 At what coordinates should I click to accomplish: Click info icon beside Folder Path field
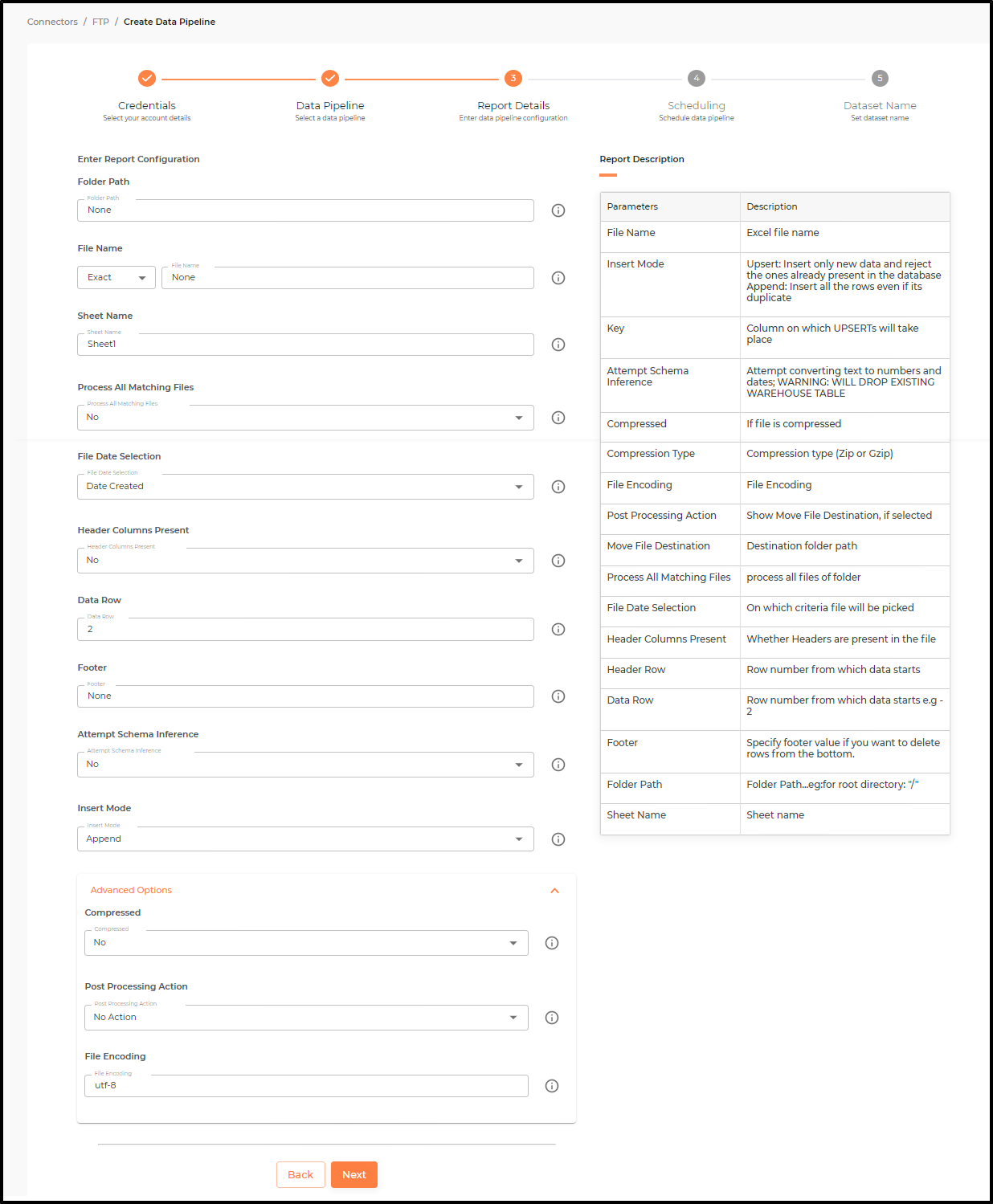[558, 210]
